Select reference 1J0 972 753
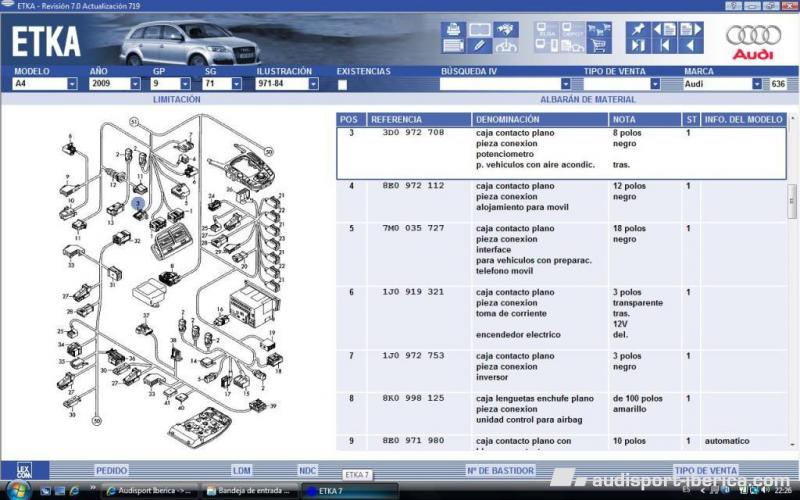This screenshot has height=500, width=800. tap(413, 356)
